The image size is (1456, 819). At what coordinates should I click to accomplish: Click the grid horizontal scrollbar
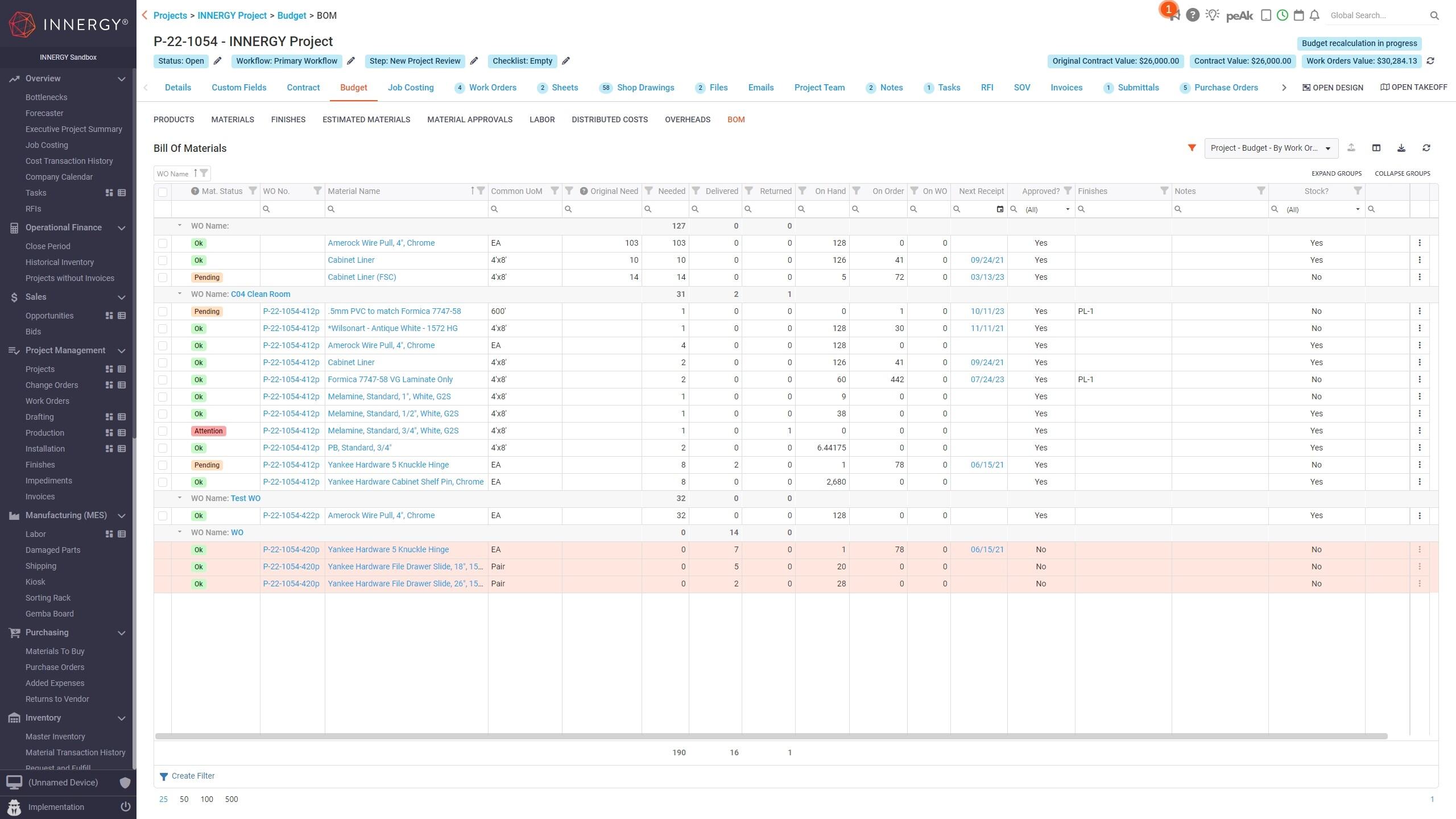click(771, 736)
